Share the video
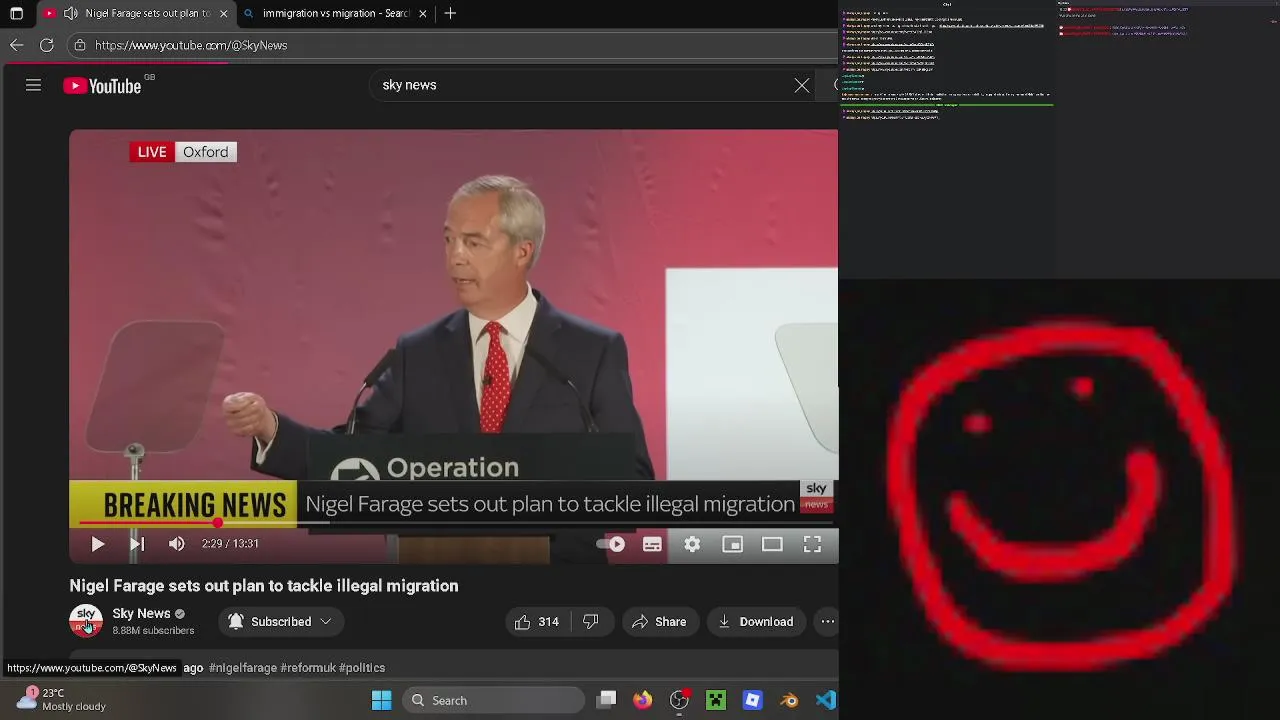 point(659,622)
